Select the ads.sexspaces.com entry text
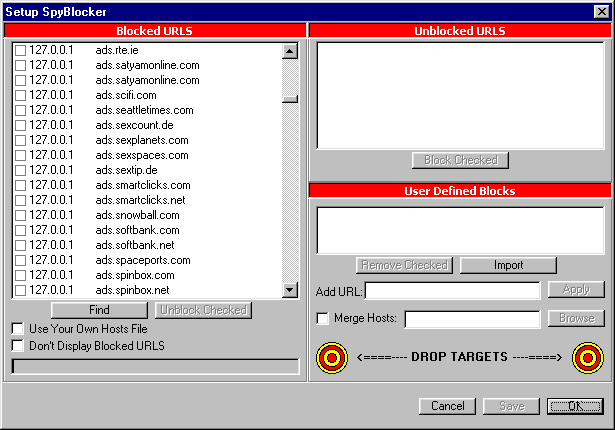 (x=142, y=155)
